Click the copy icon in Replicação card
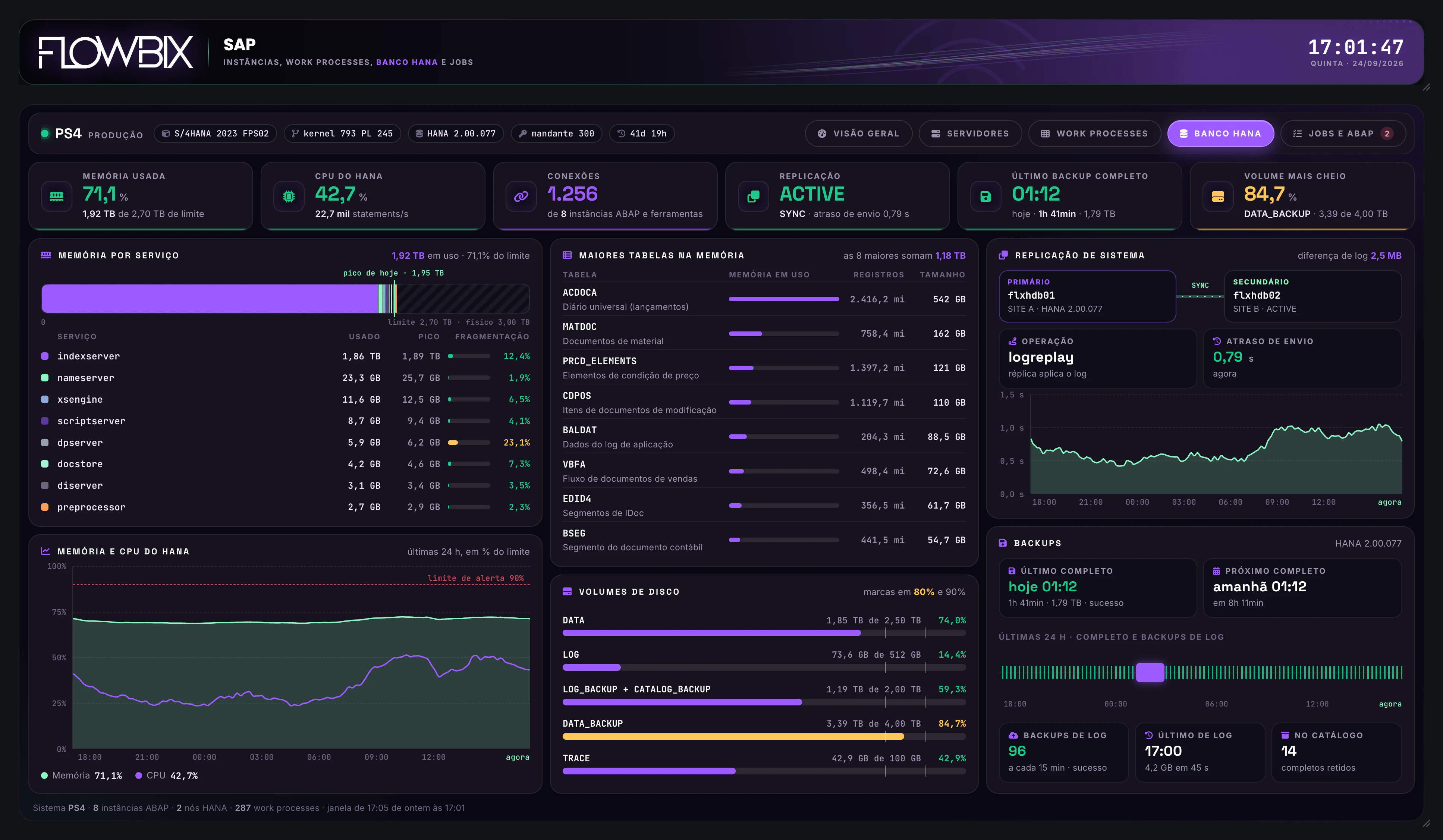 754,196
